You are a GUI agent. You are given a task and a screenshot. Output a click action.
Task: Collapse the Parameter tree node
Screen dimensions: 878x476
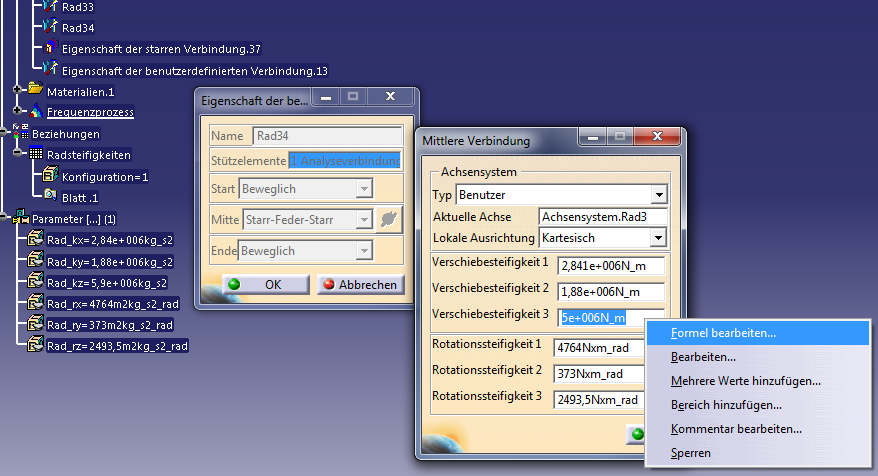click(3, 217)
